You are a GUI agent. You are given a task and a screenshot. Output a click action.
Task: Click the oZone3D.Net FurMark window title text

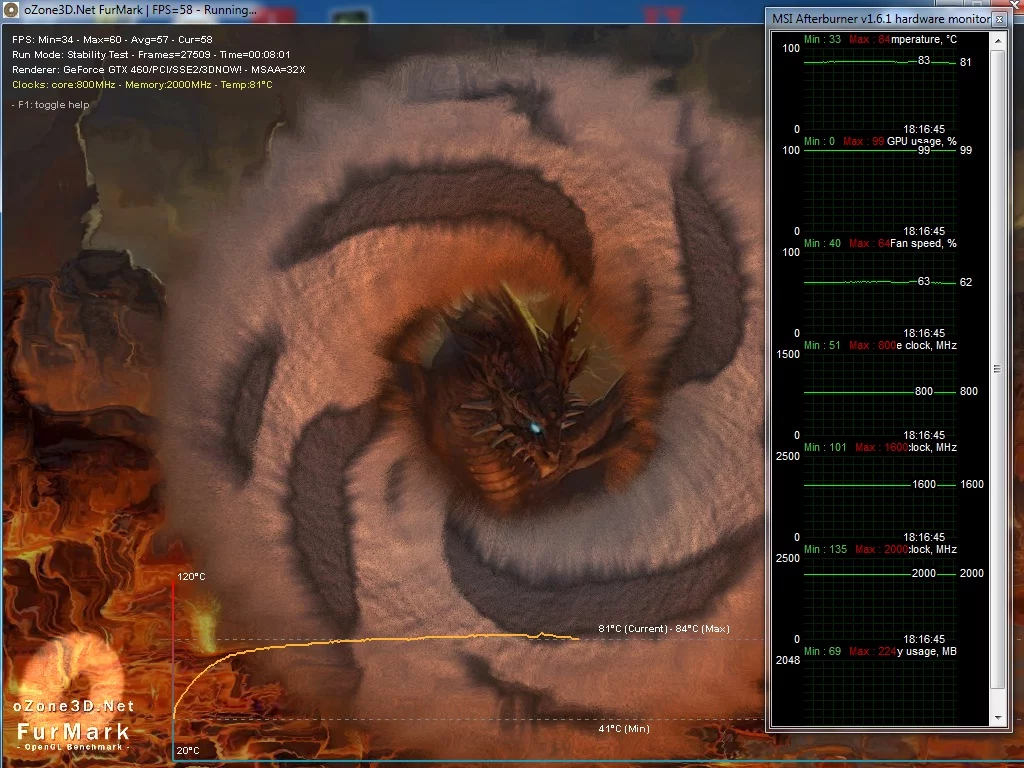click(140, 10)
